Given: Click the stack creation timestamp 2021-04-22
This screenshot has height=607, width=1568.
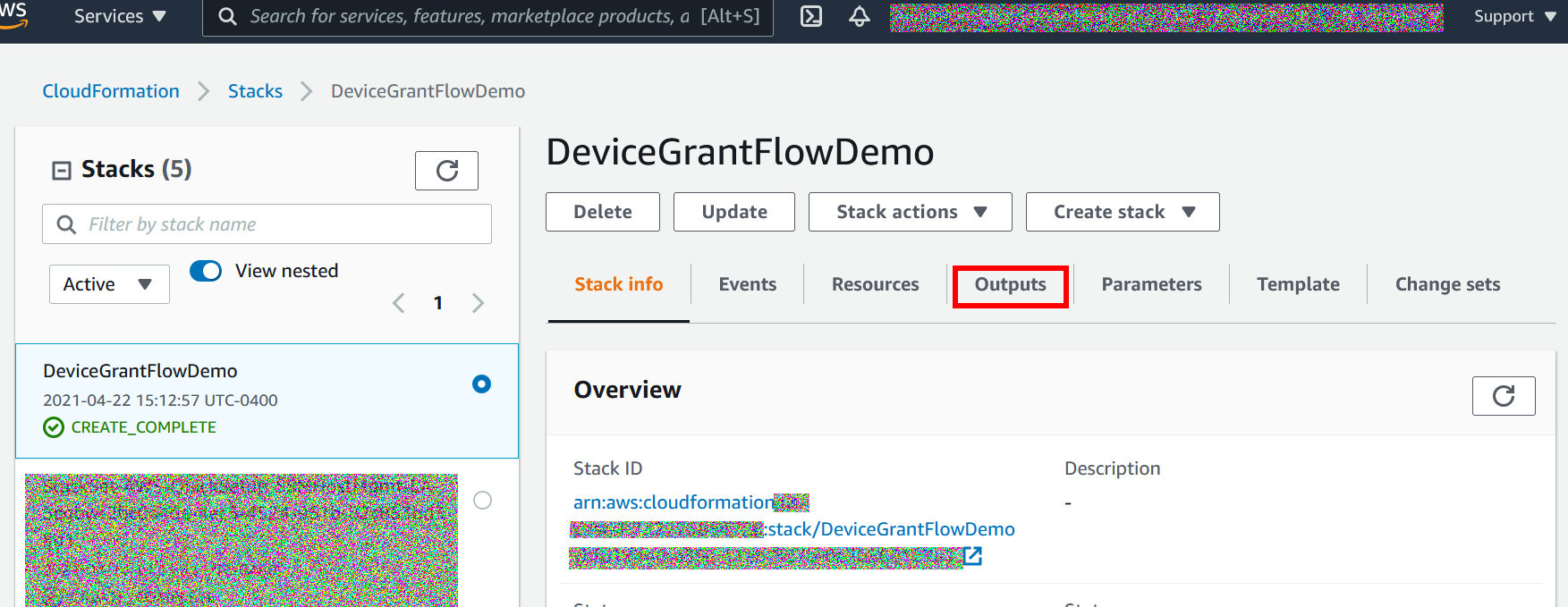Looking at the screenshot, I should (160, 400).
